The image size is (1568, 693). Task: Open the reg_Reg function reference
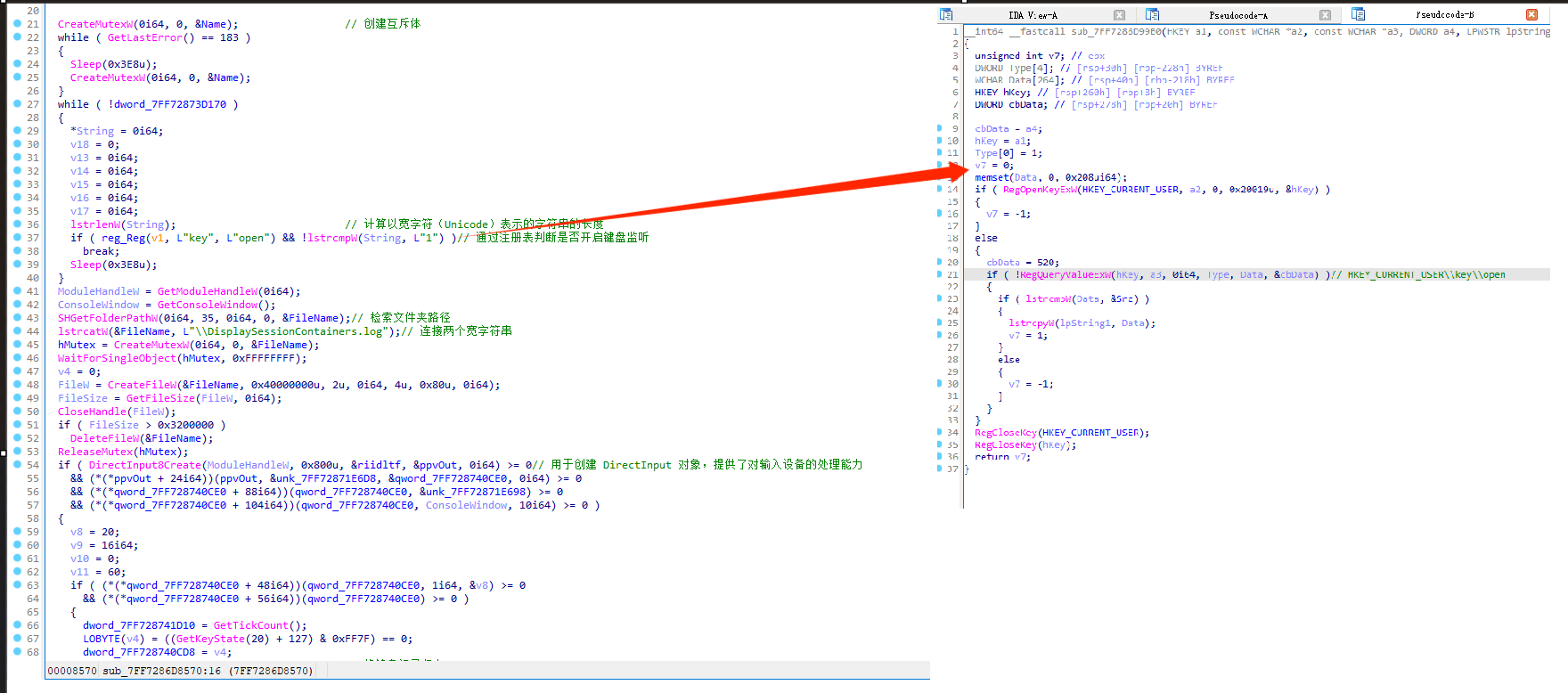click(x=123, y=238)
